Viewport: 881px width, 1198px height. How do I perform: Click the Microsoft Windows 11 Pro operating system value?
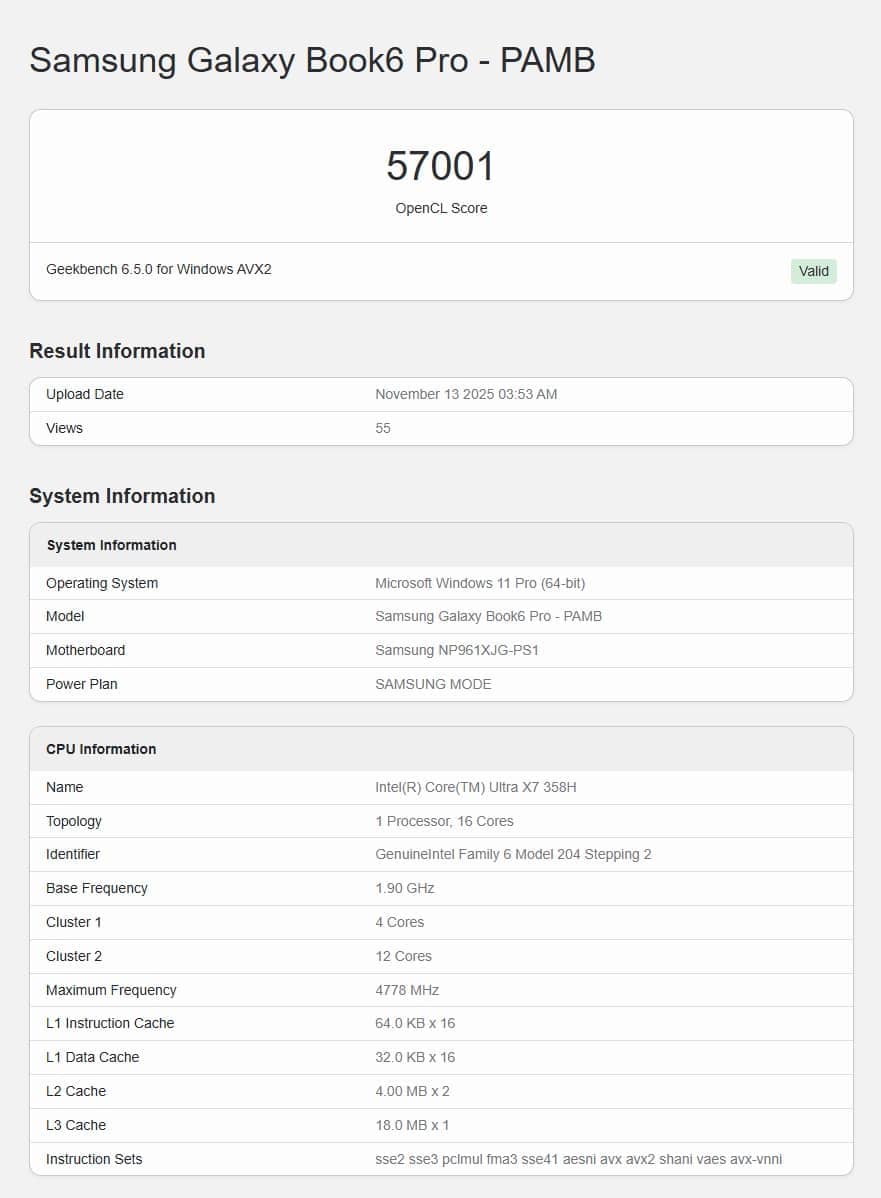[x=480, y=583]
